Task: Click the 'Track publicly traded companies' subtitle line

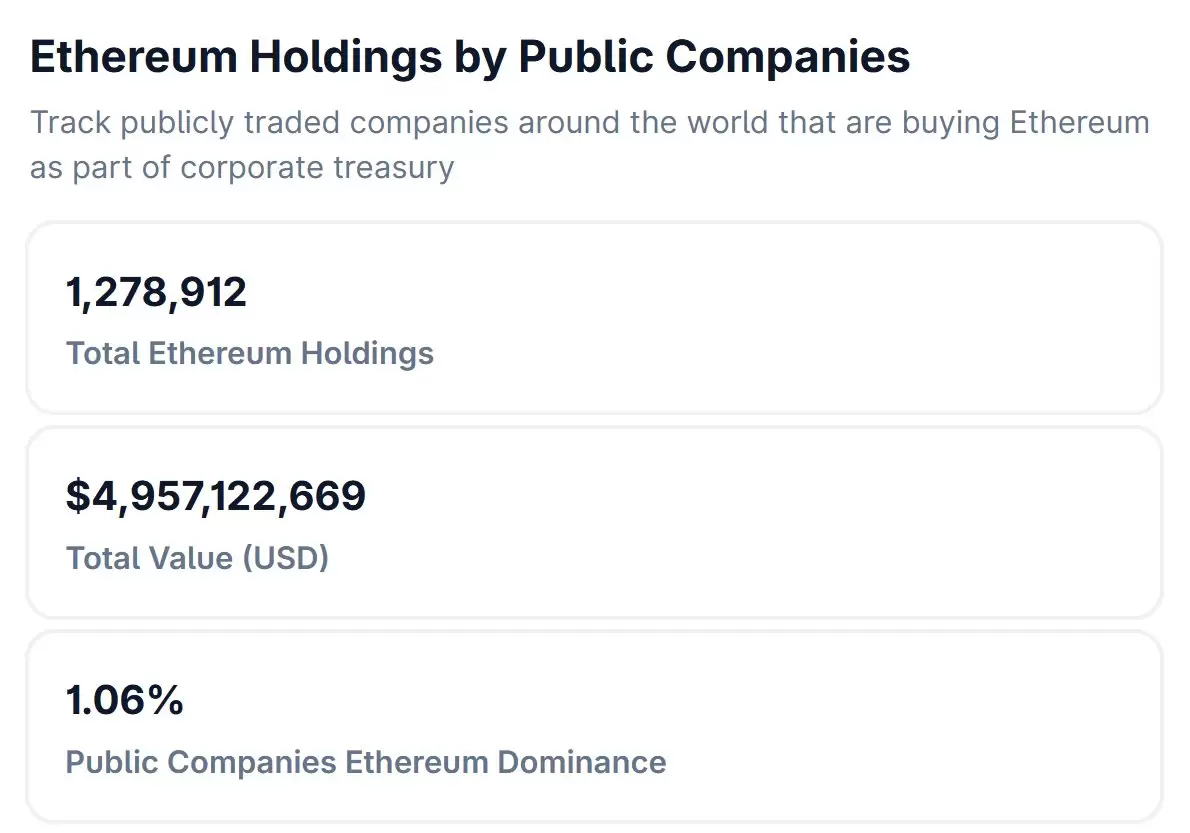Action: click(590, 123)
